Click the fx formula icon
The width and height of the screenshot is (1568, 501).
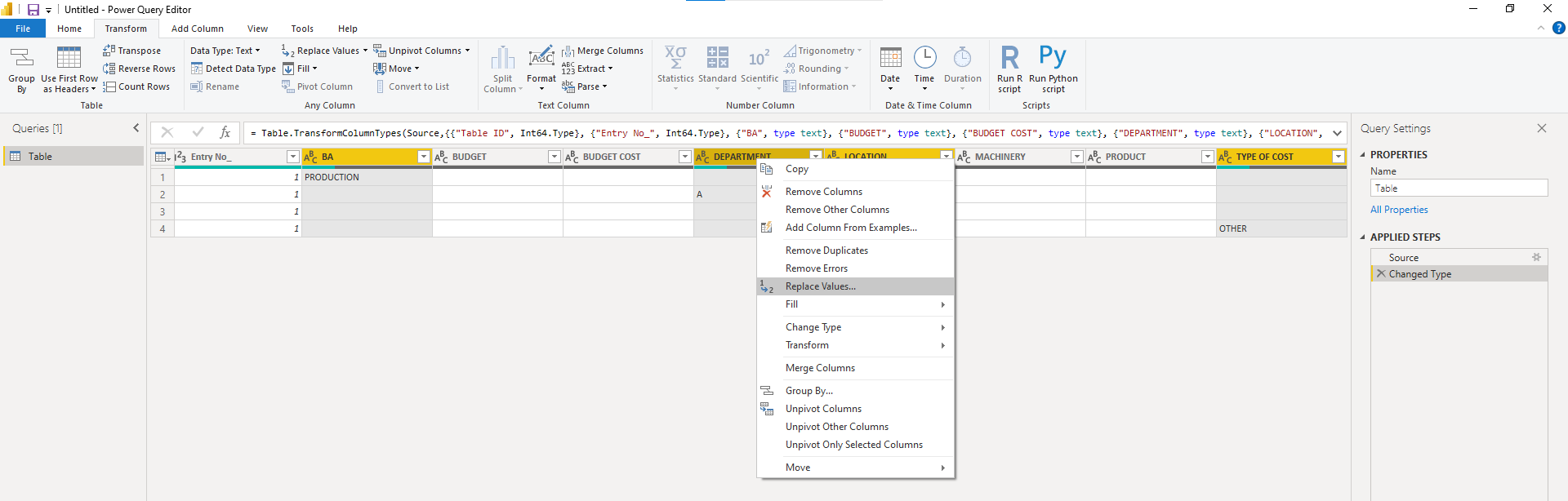225,132
